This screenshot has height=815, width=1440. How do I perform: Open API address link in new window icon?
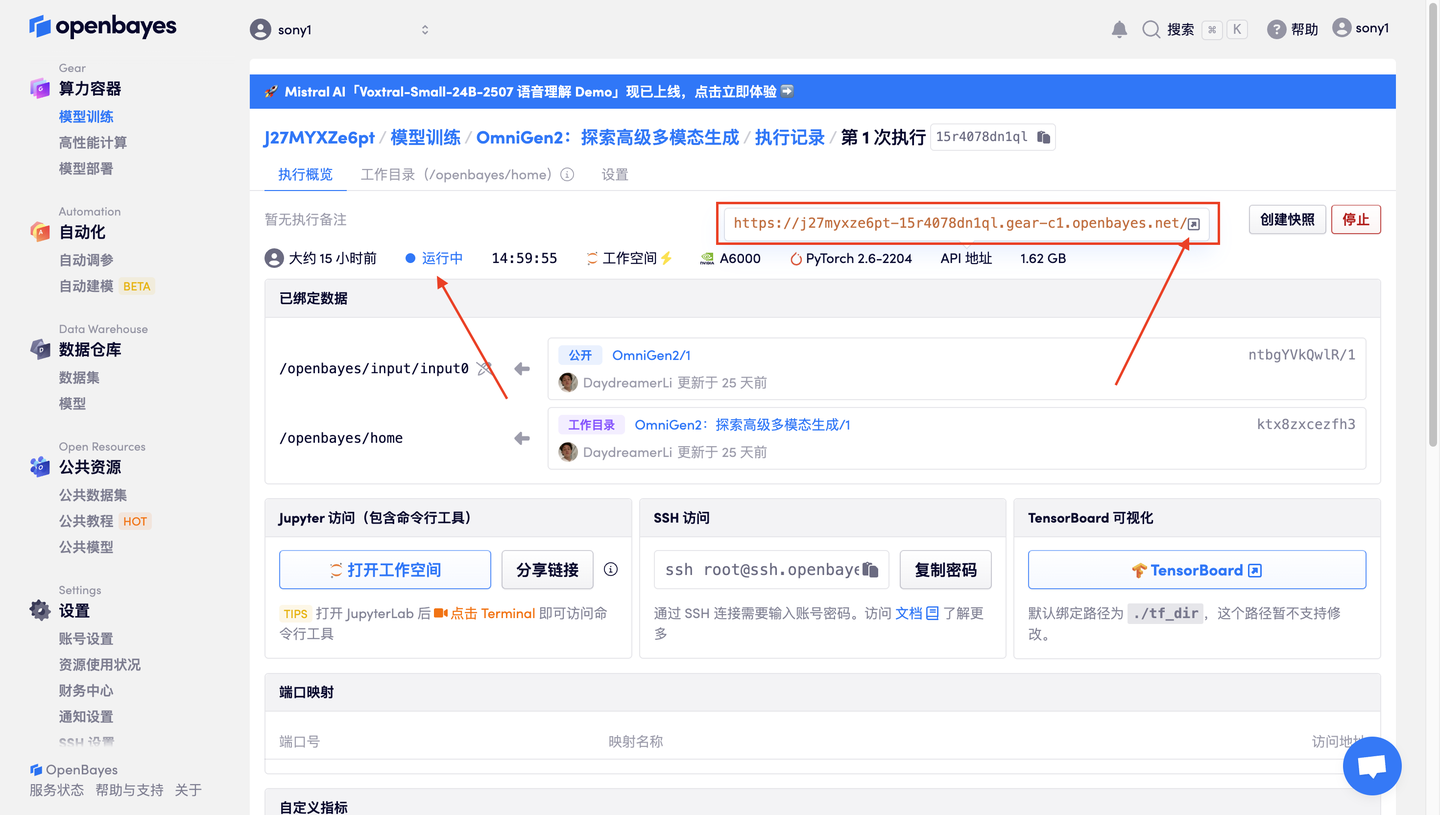click(1193, 224)
